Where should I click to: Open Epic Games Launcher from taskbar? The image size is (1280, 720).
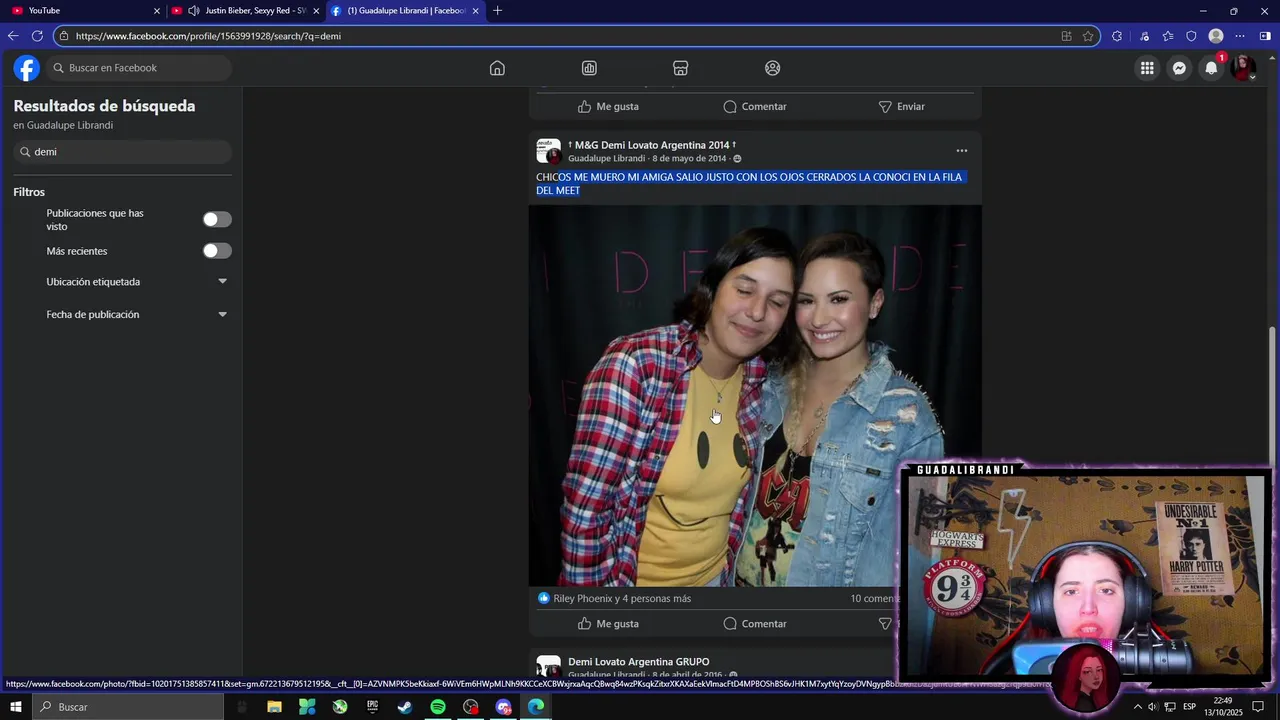pos(372,707)
